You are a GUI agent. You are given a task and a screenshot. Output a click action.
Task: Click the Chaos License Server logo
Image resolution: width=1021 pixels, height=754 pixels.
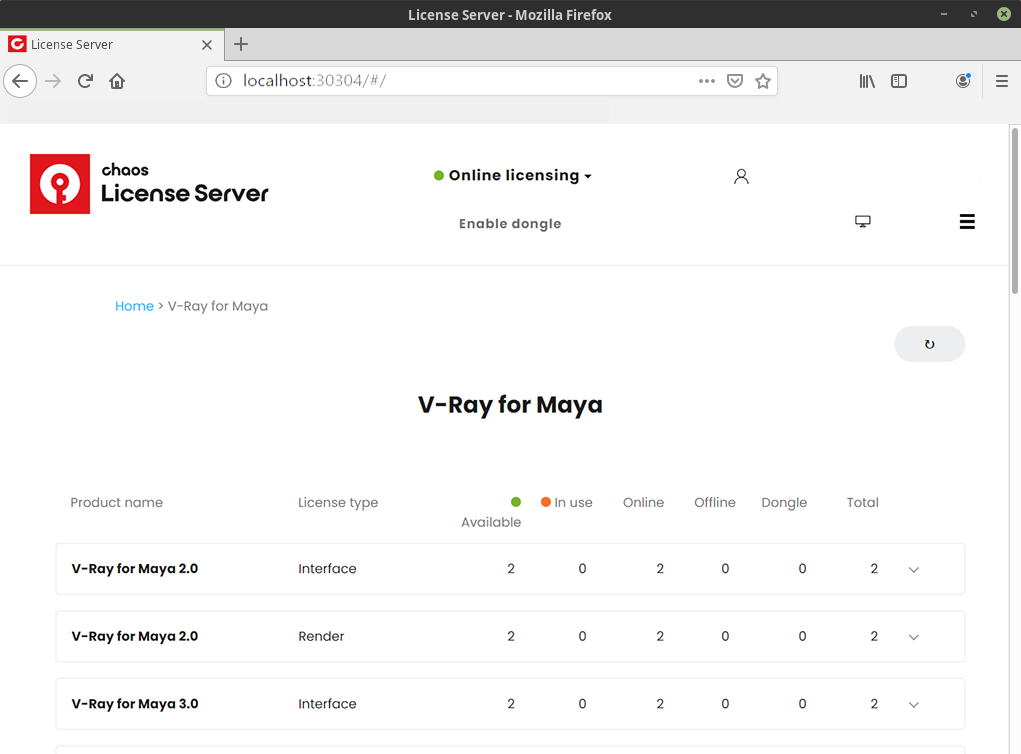tap(149, 184)
